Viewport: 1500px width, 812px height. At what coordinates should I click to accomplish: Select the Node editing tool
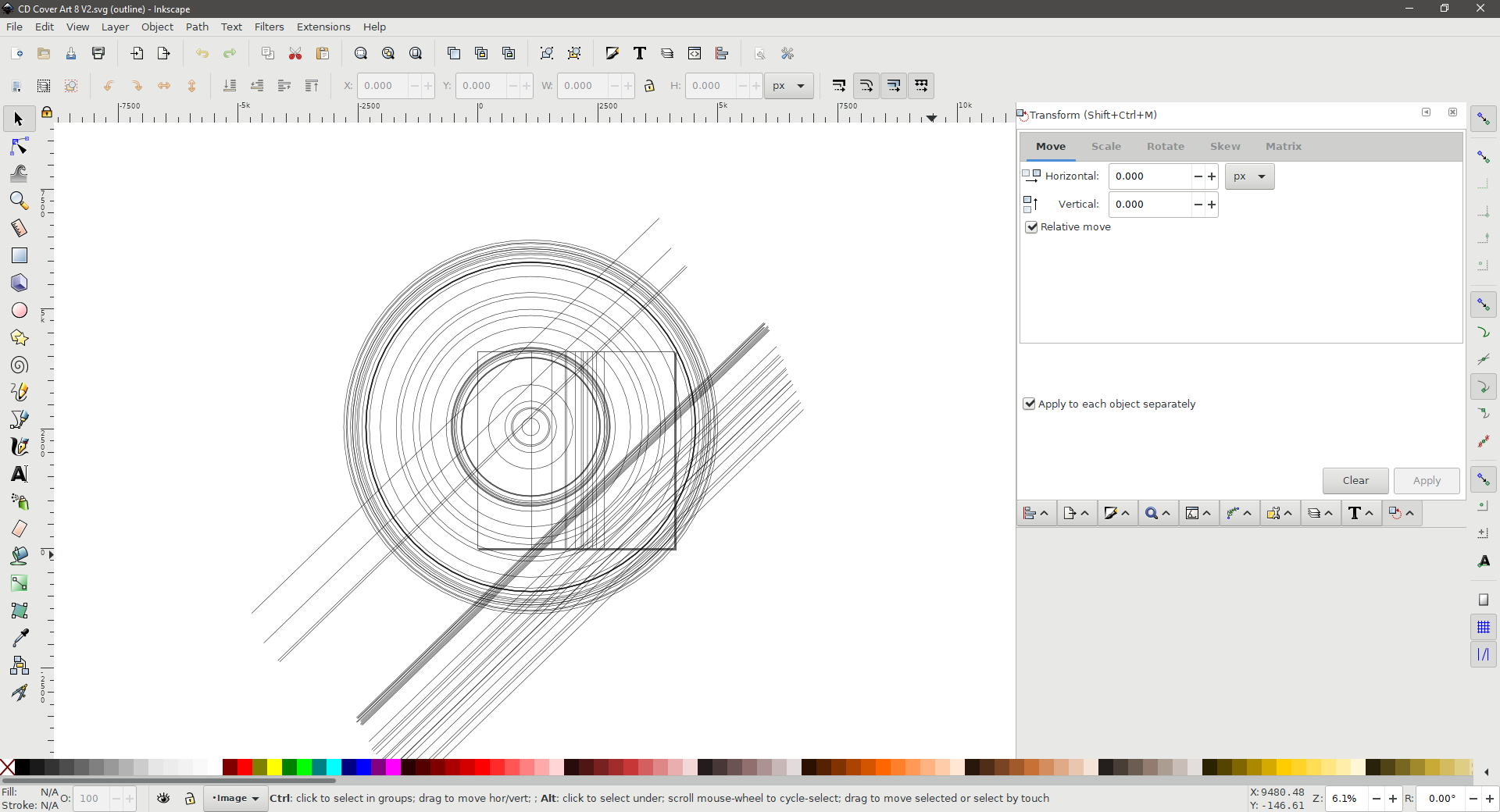click(x=18, y=146)
